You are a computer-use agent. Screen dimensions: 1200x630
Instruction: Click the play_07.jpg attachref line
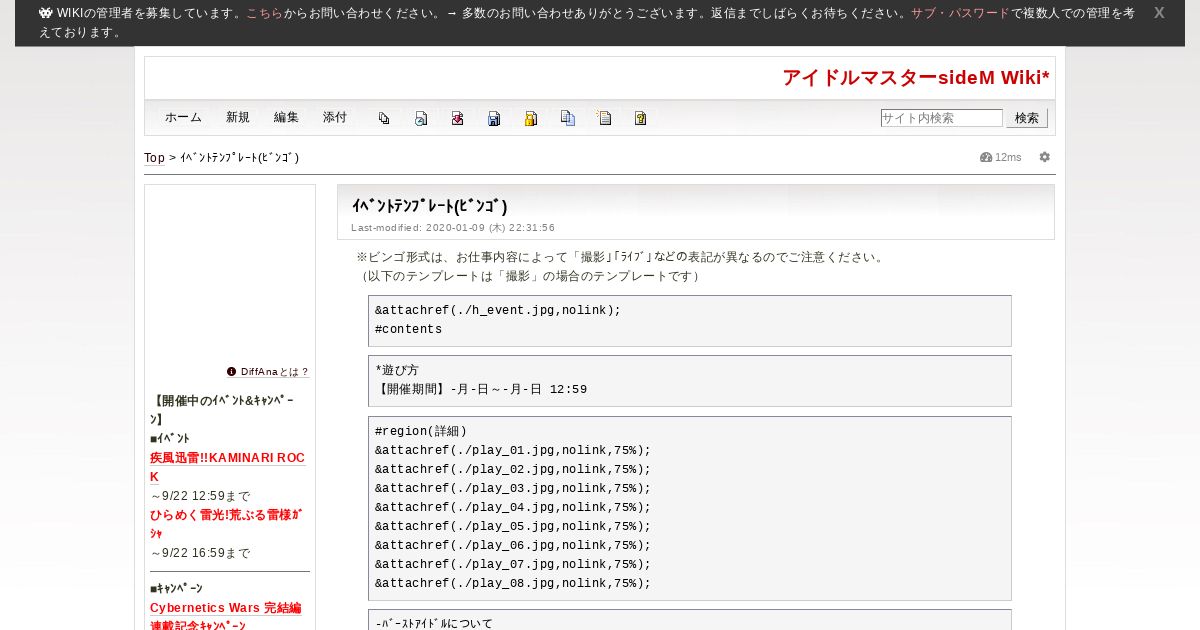(513, 564)
